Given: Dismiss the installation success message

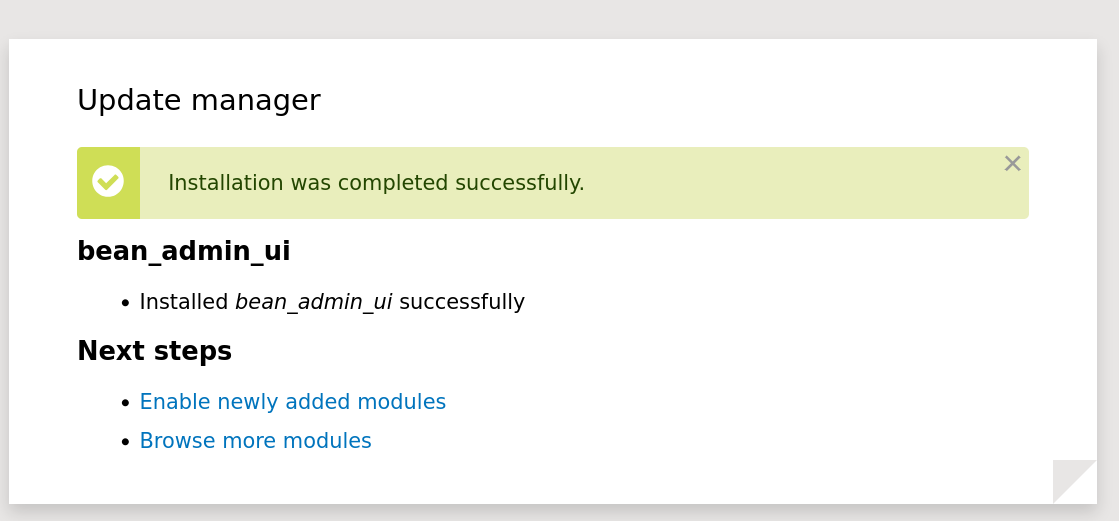Looking at the screenshot, I should [x=1012, y=163].
